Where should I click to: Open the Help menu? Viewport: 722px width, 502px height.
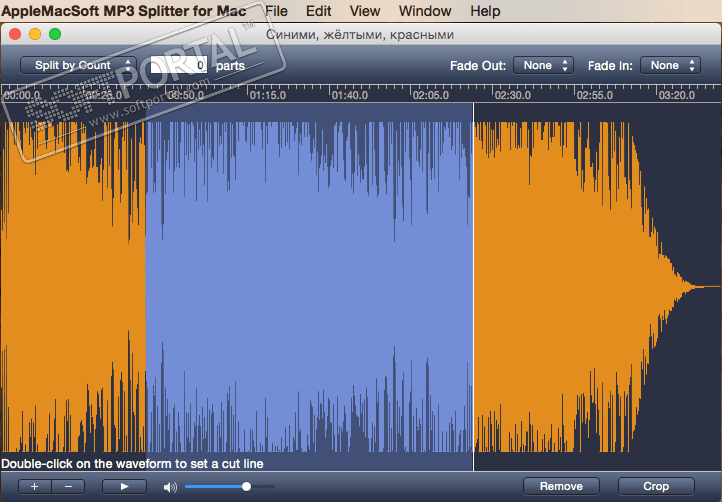tap(485, 11)
